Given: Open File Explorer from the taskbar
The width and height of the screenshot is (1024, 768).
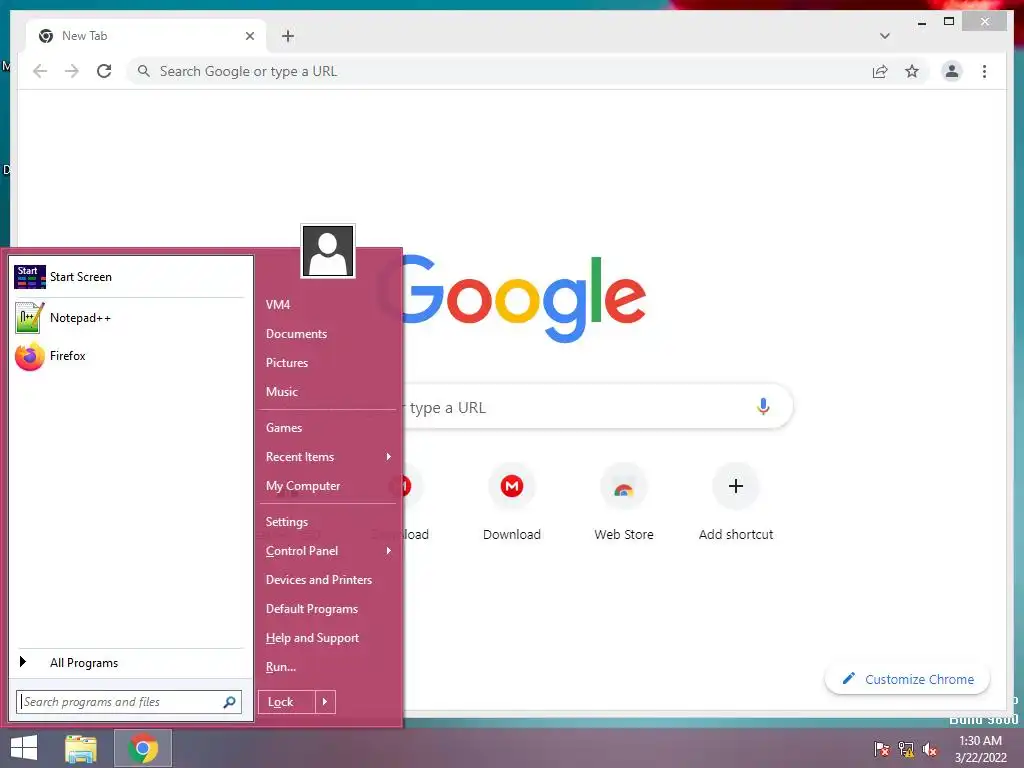Looking at the screenshot, I should [x=81, y=748].
